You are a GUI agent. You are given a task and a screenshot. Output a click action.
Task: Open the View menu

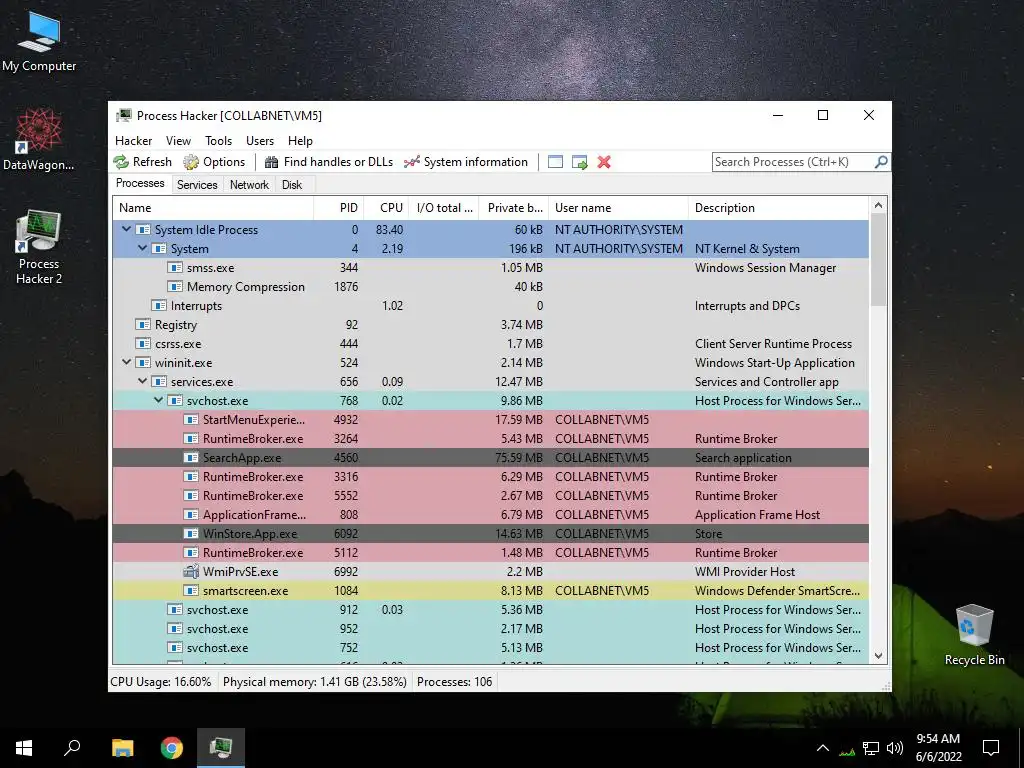178,140
